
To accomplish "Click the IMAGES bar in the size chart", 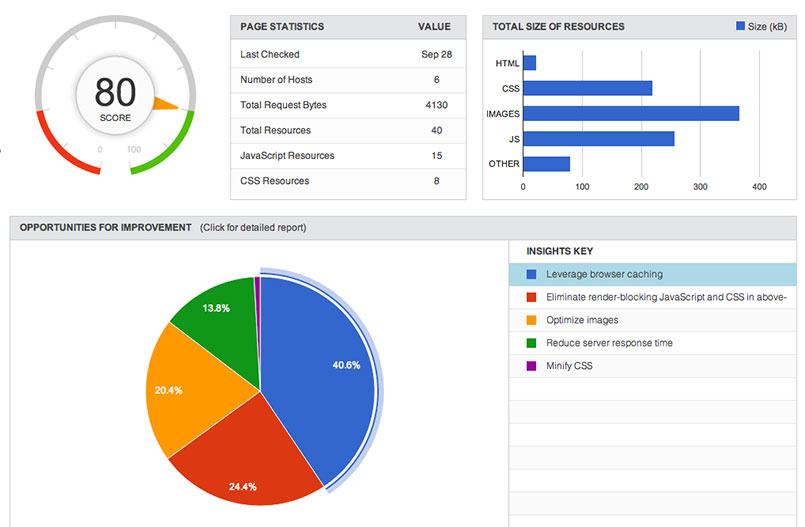I will tap(630, 113).
